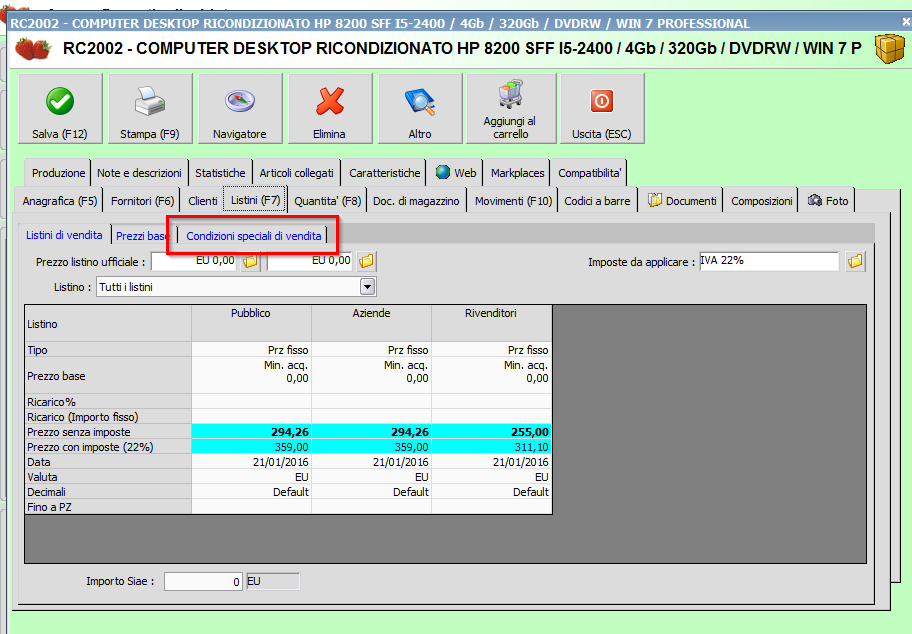This screenshot has height=634, width=912.
Task: Expand the Listino dropdown arrow
Action: pos(368,287)
